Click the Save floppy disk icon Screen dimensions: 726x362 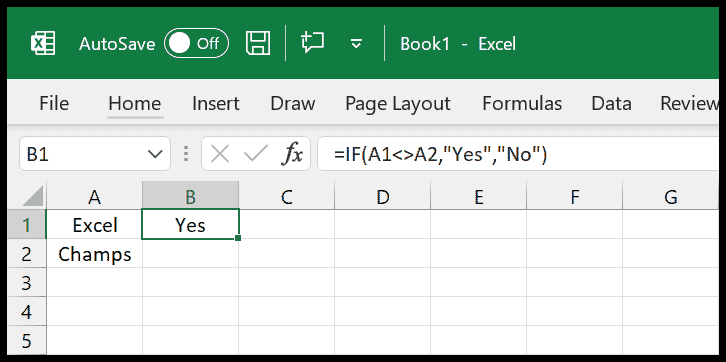click(x=258, y=44)
